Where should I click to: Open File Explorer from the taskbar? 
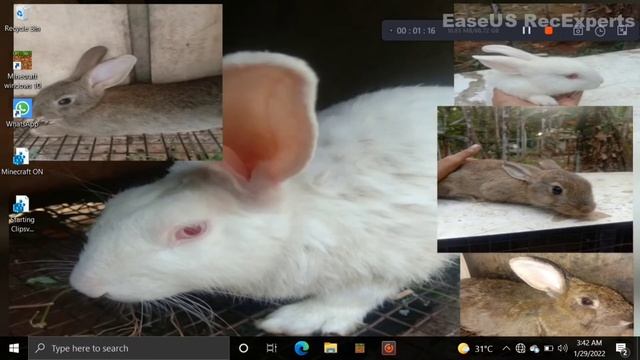pyautogui.click(x=330, y=348)
